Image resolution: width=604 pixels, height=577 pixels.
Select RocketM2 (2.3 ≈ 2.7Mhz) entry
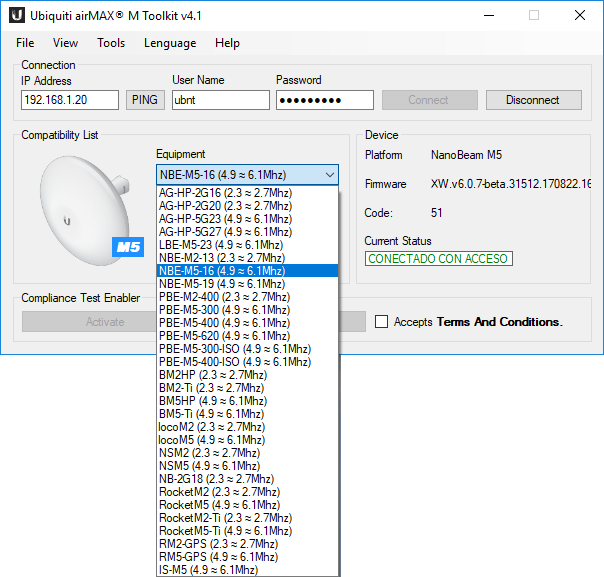[248, 492]
